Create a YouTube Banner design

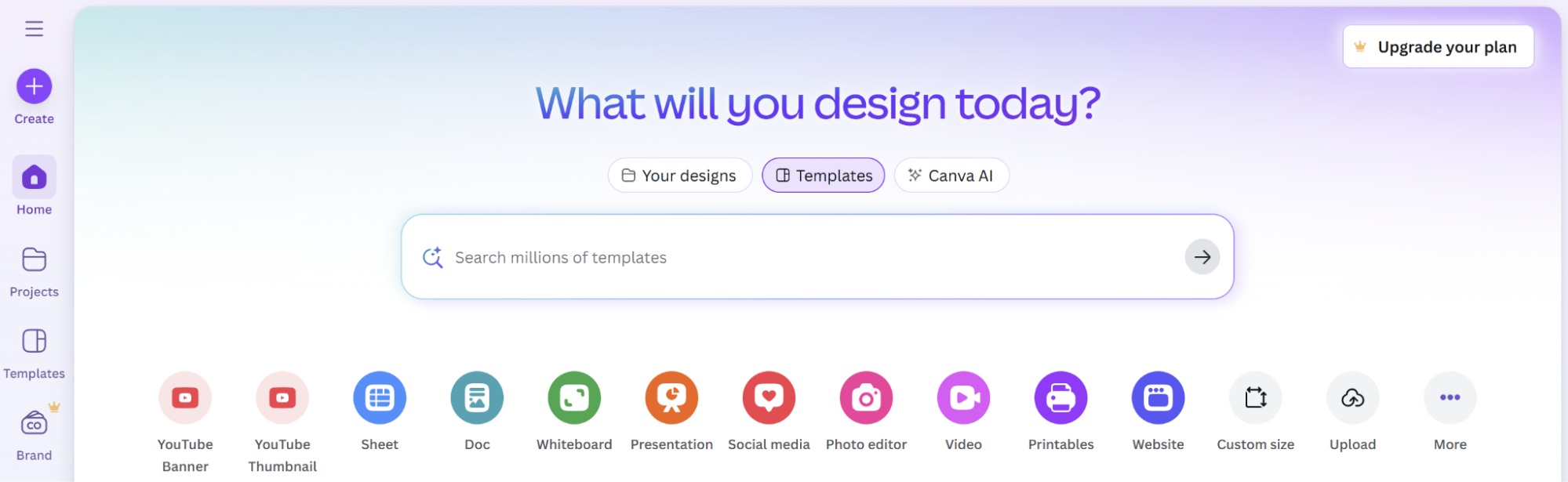(185, 398)
